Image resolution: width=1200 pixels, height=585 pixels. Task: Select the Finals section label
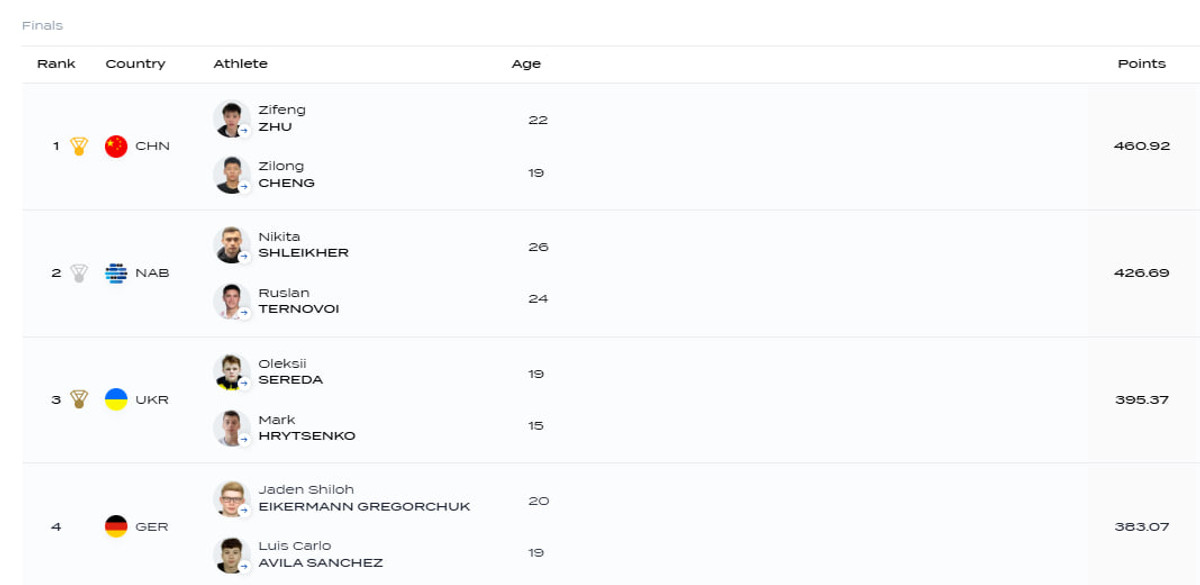point(42,25)
